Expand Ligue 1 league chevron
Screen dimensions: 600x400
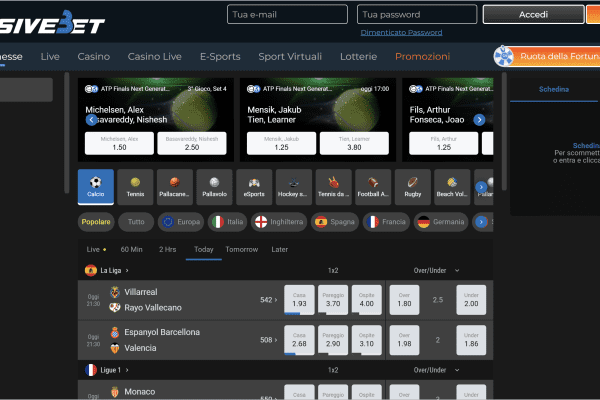pyautogui.click(x=127, y=370)
